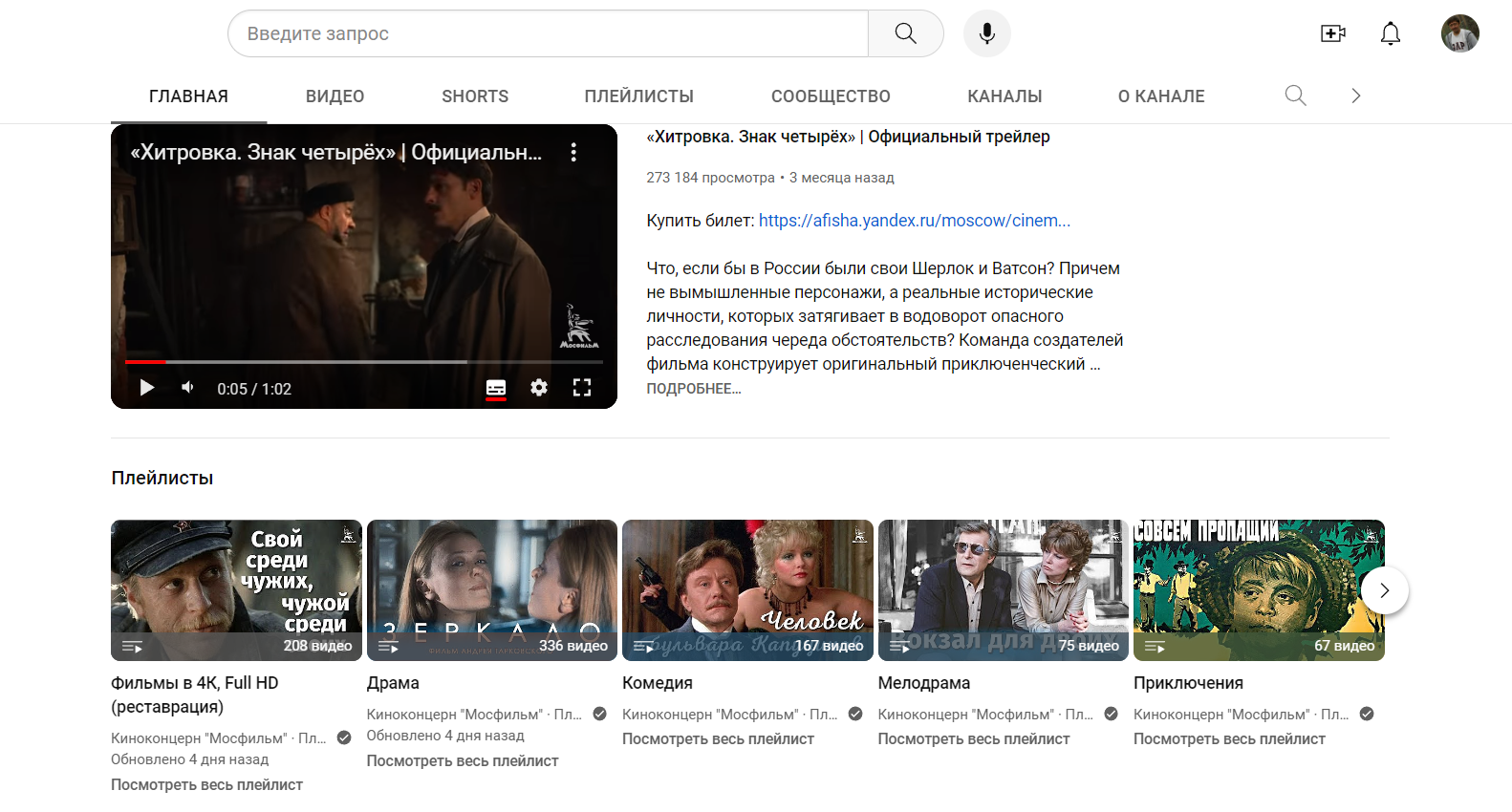
Task: Click the Приключения playlist title
Action: 1188,683
